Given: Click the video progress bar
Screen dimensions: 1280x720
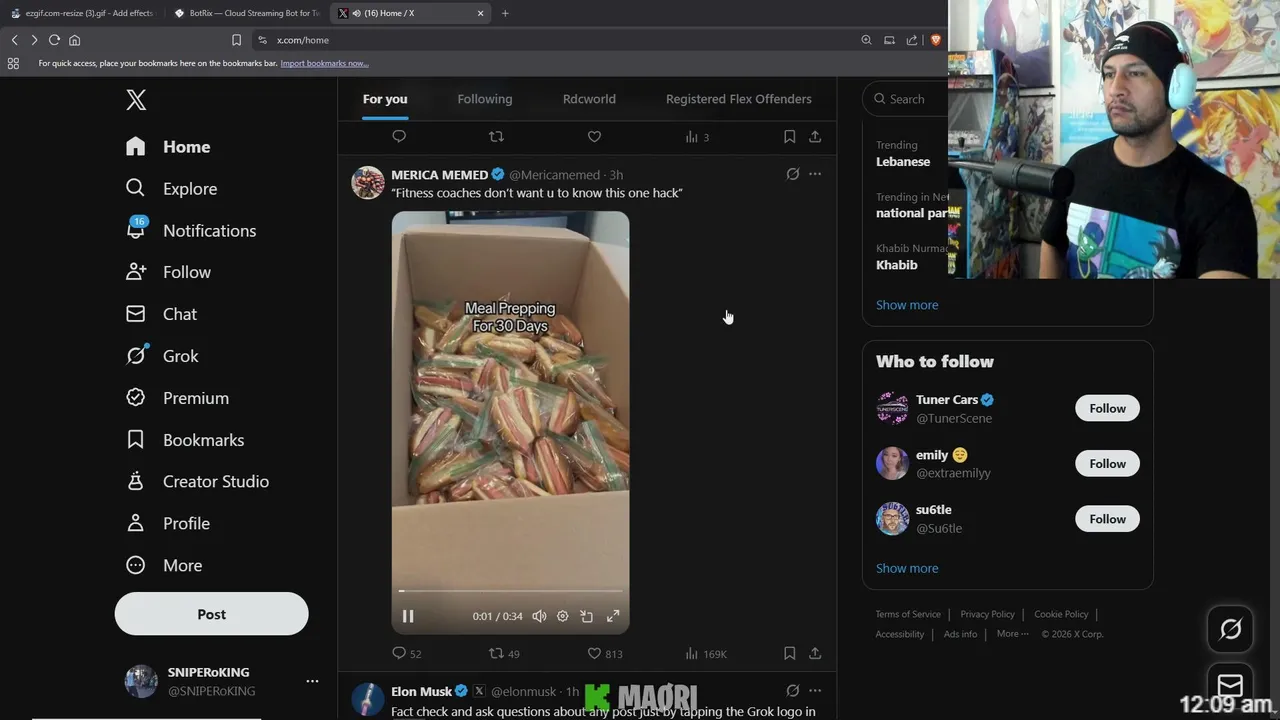Looking at the screenshot, I should pyautogui.click(x=510, y=591).
